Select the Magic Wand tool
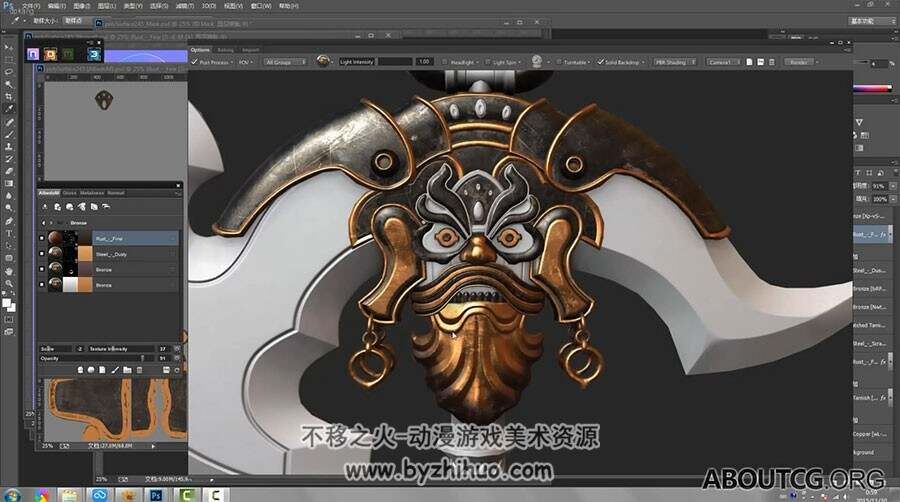This screenshot has width=900, height=502. pos(9,84)
